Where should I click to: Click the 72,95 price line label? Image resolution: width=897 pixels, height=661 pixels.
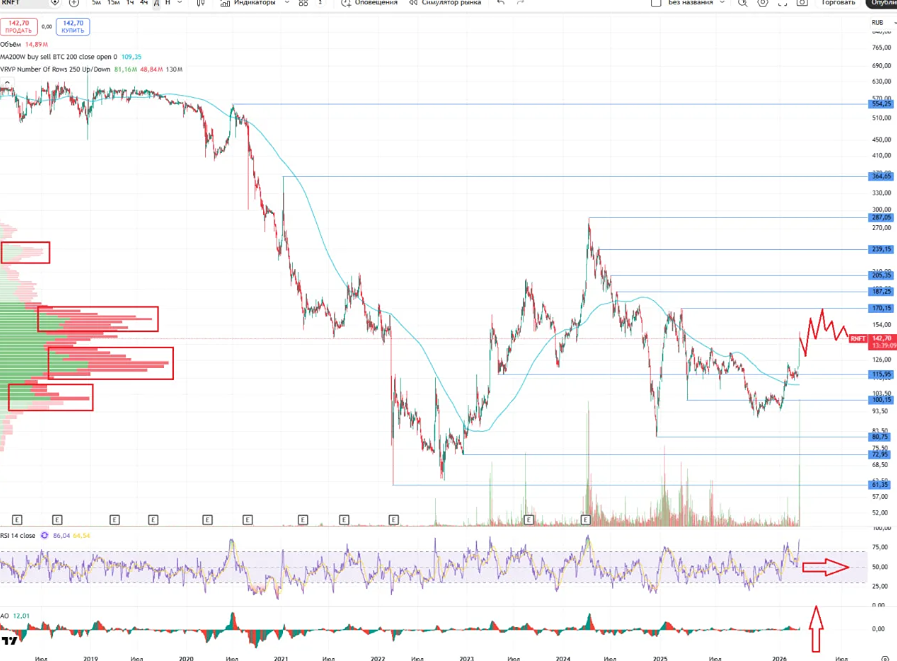[x=880, y=454]
